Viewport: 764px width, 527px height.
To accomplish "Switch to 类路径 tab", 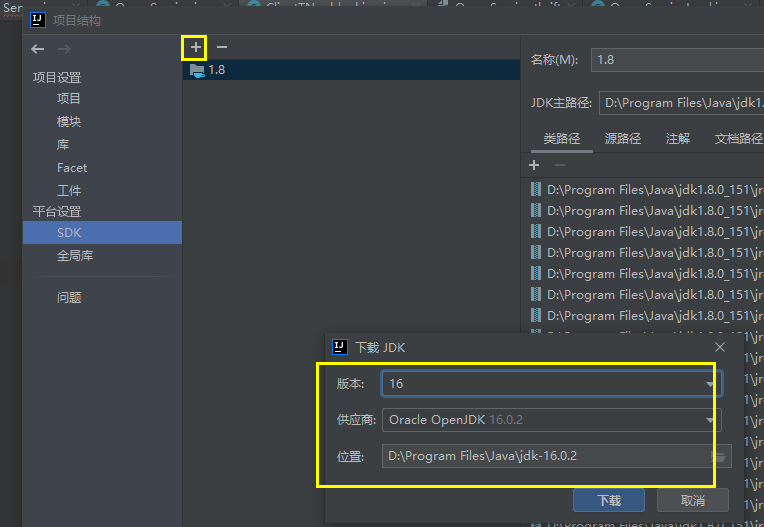I will click(x=562, y=139).
